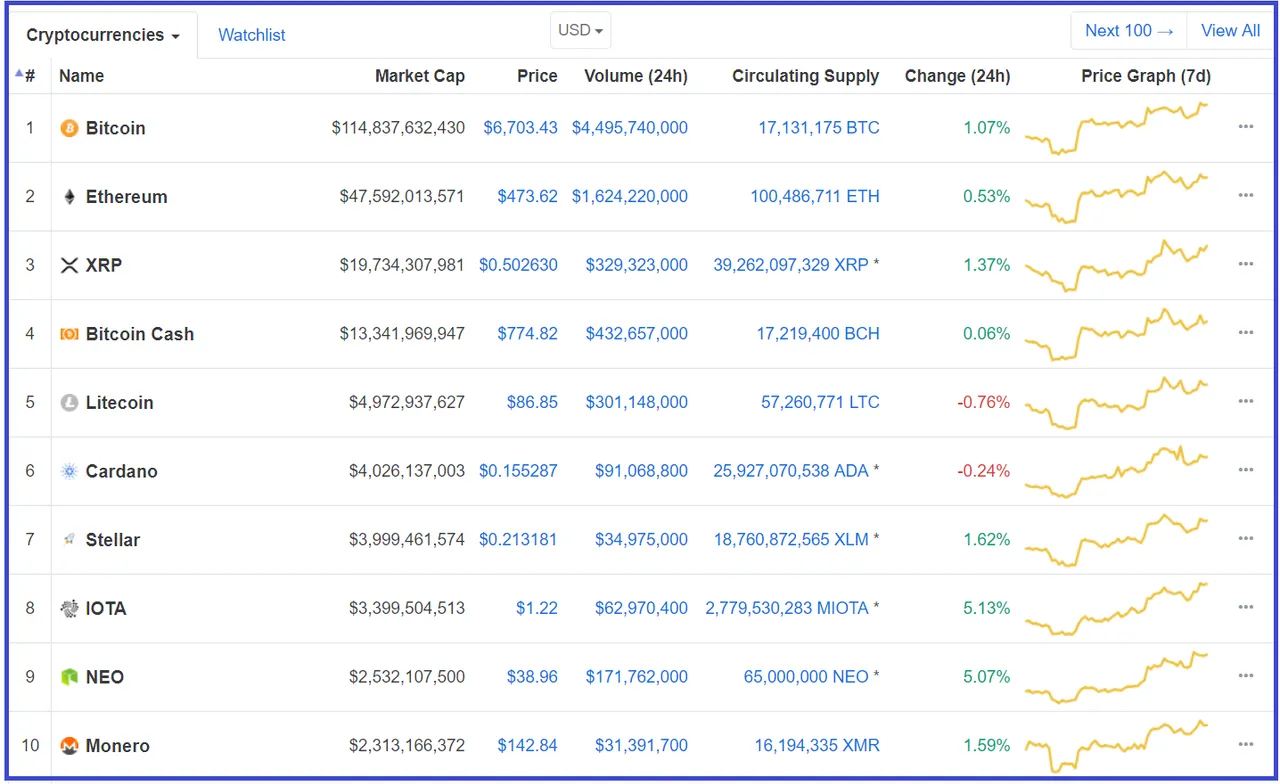
Task: Open the Bitcoin Cash name link
Action: [140, 334]
